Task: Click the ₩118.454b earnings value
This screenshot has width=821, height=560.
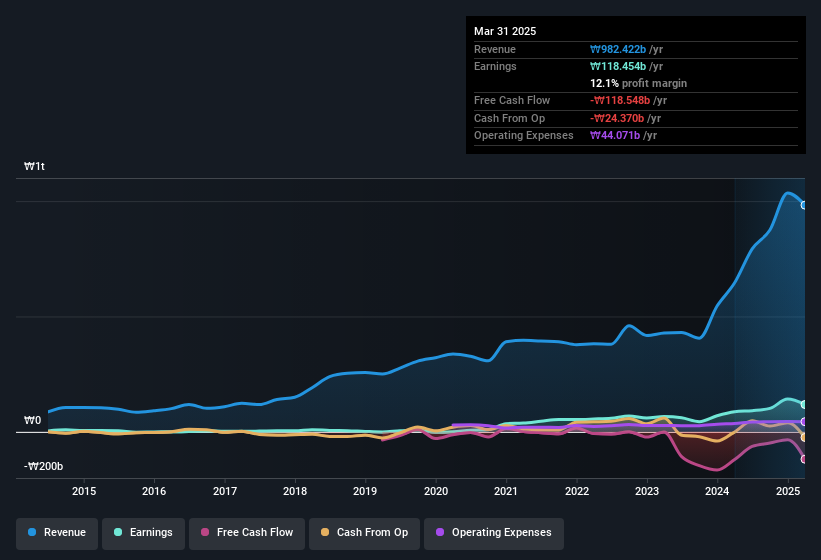Action: tap(618, 66)
